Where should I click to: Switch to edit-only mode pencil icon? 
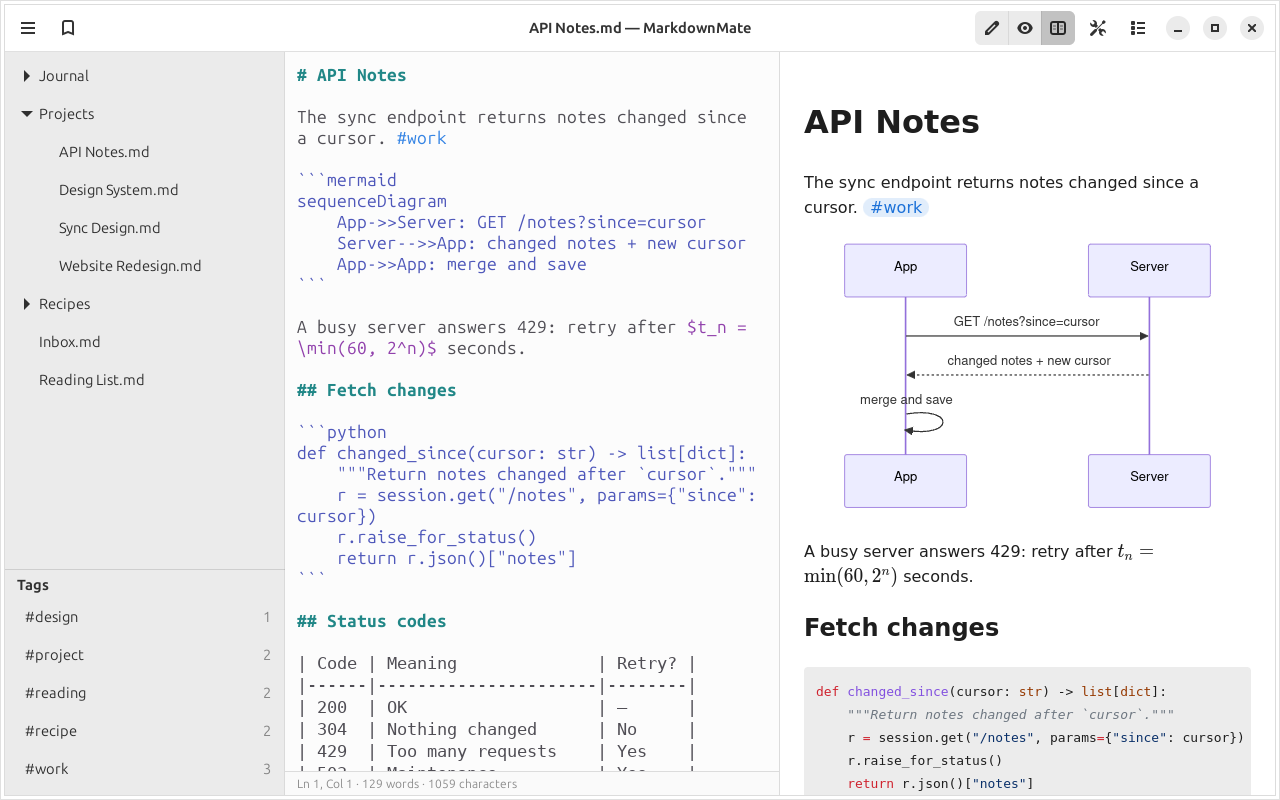(992, 28)
